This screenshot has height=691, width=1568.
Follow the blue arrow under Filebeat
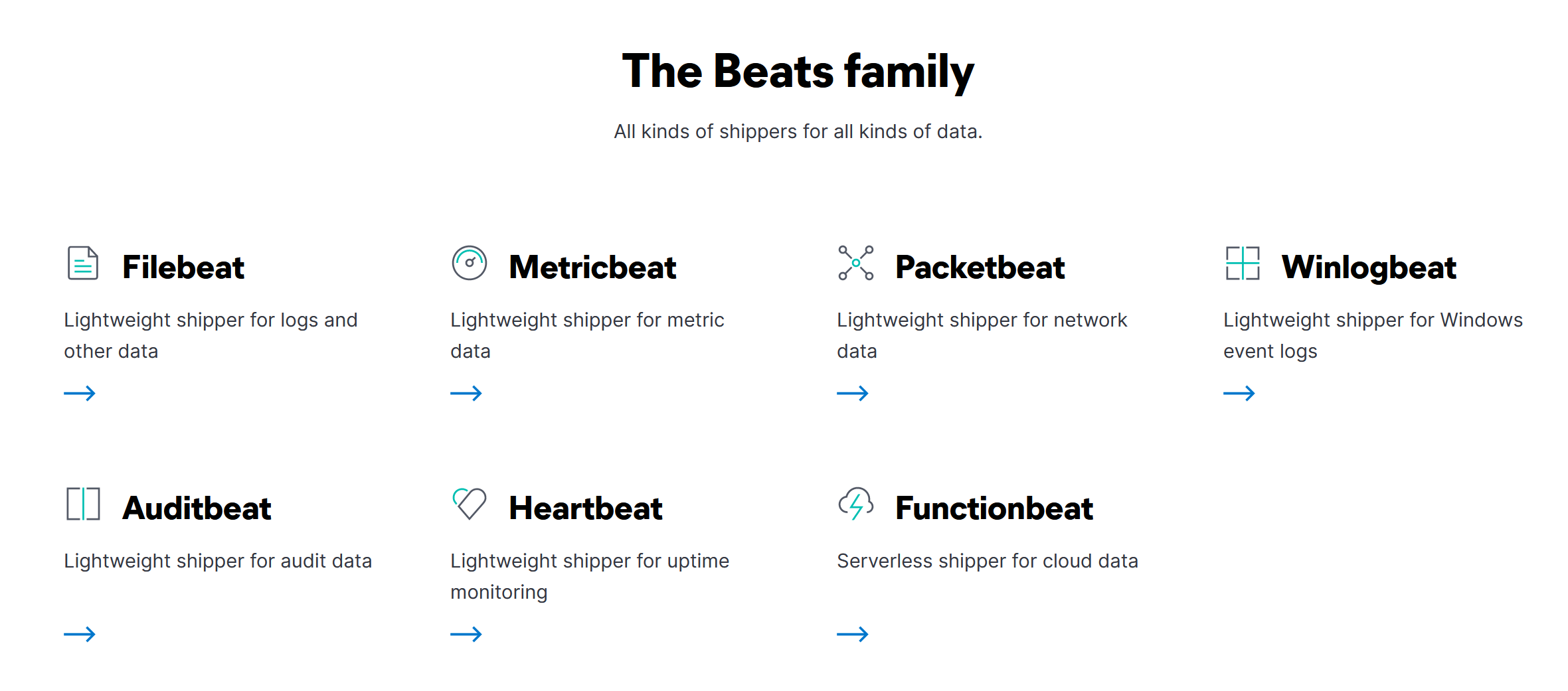pos(80,394)
